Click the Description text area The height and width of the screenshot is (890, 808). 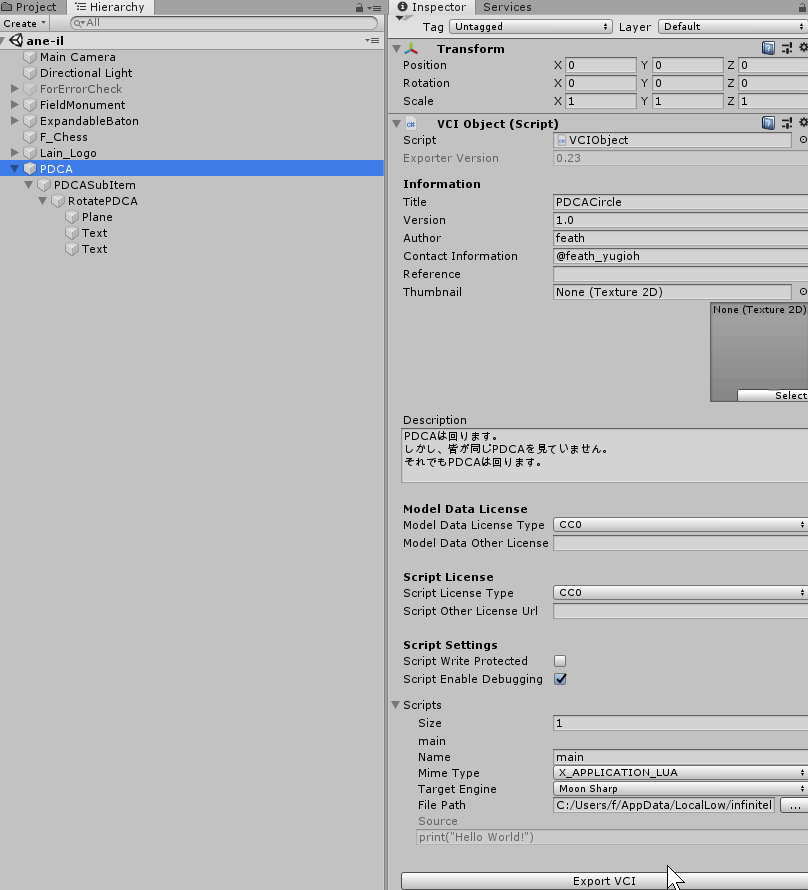pos(605,456)
